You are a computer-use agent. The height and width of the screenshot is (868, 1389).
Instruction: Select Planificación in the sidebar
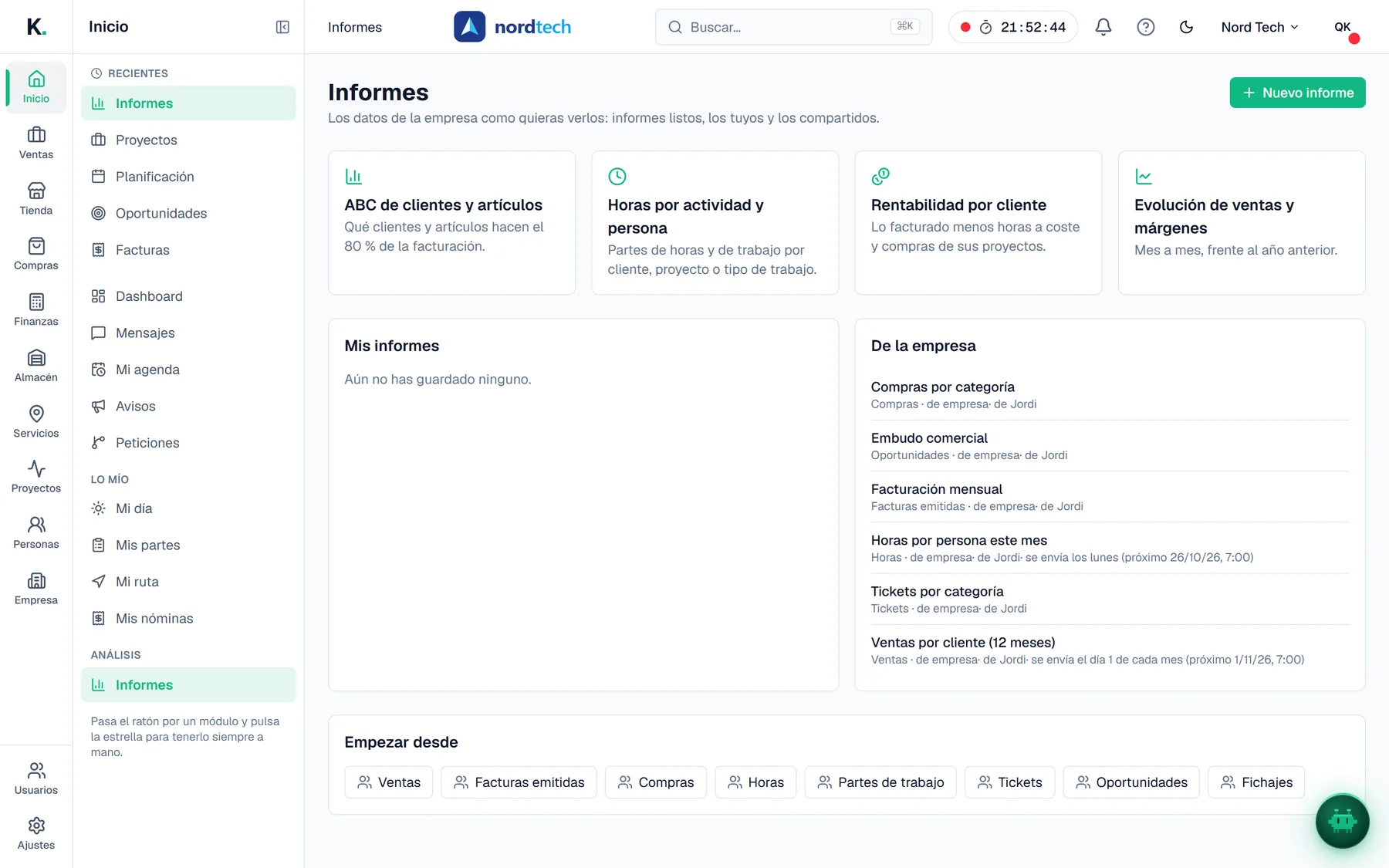point(188,177)
